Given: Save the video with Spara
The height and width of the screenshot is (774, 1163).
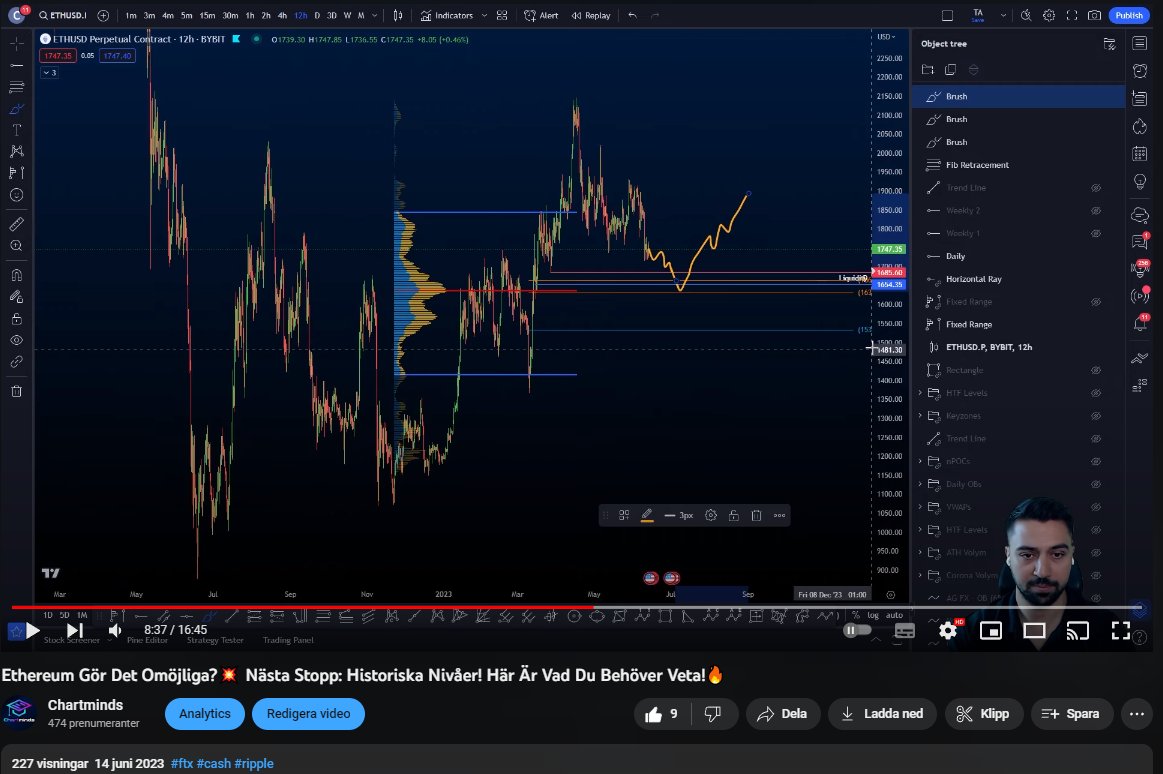Looking at the screenshot, I should [1071, 714].
